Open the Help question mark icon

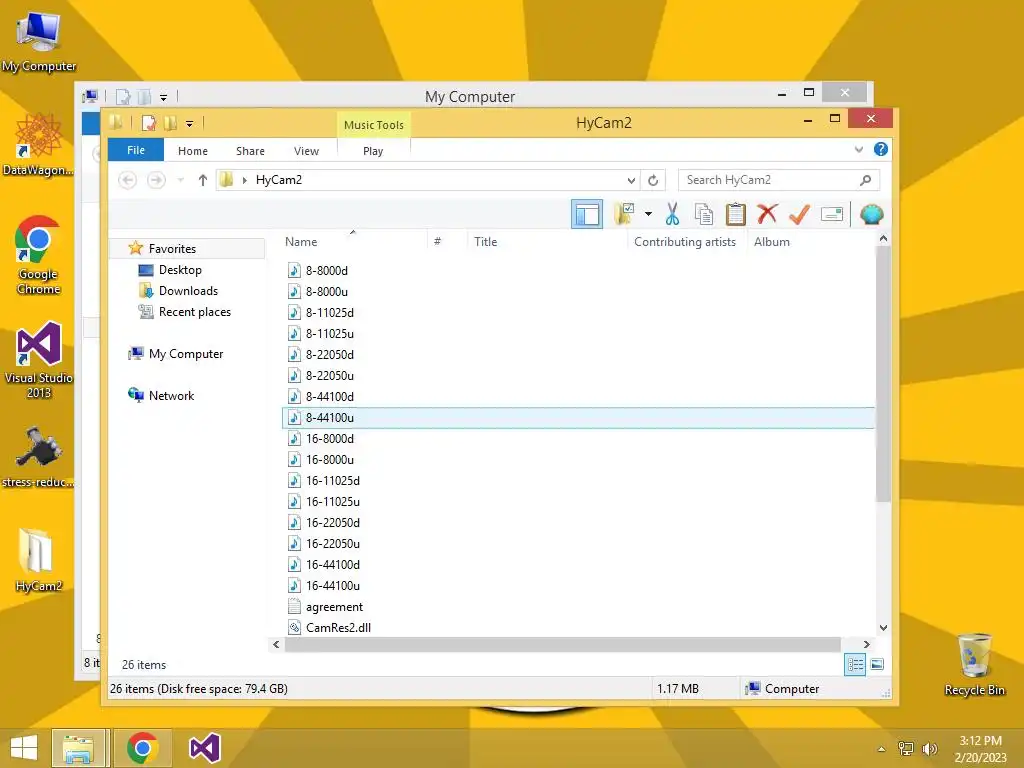(880, 150)
